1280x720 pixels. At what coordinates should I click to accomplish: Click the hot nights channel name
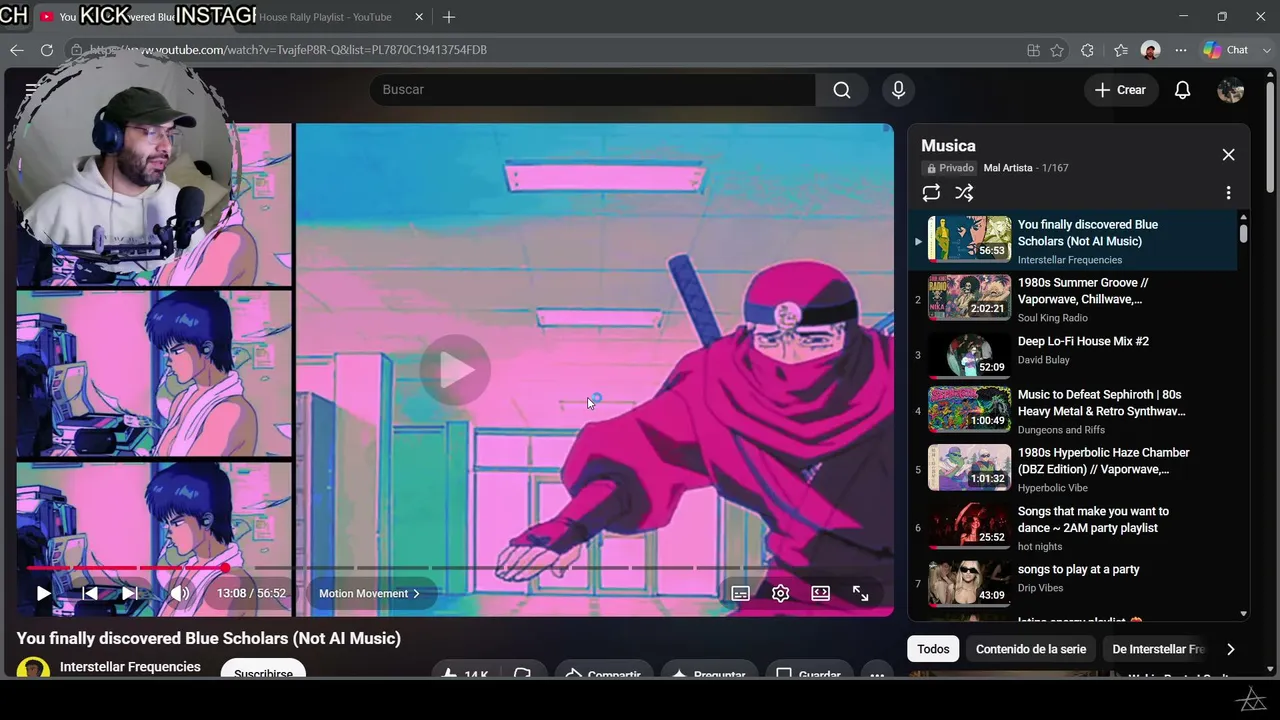point(1040,546)
